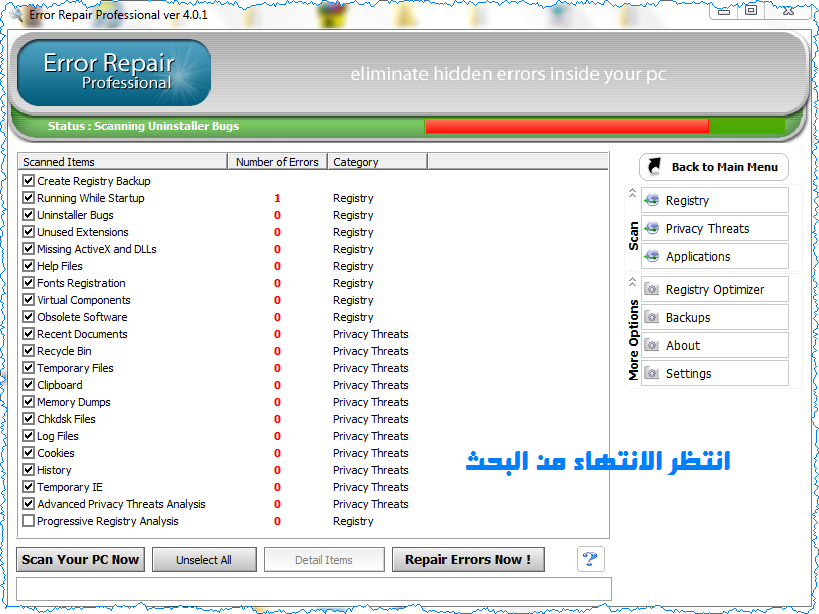Screen dimensions: 819x614
Task: Close the Error Repair Professional window
Action: point(788,11)
